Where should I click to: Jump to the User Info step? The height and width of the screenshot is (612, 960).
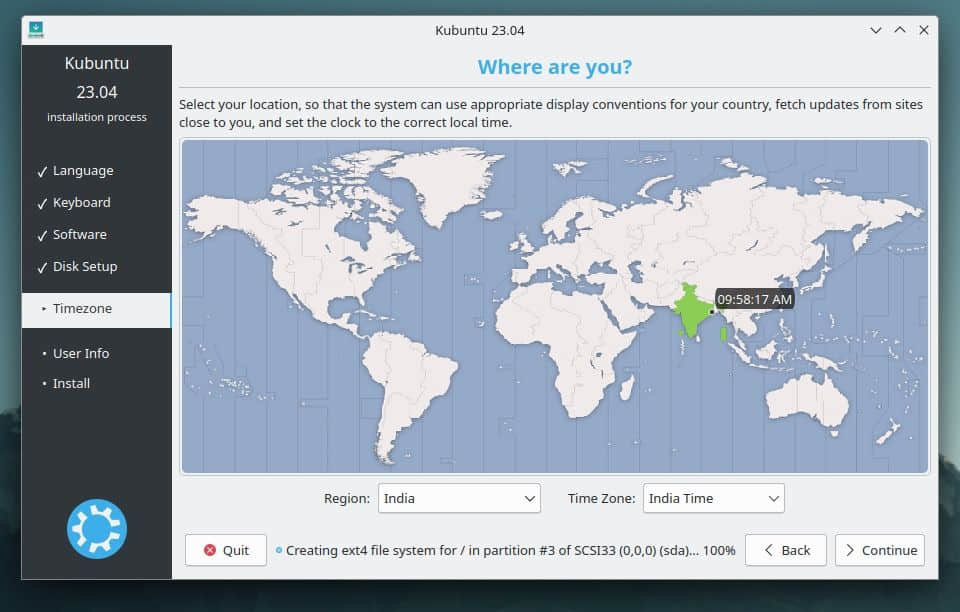point(81,353)
